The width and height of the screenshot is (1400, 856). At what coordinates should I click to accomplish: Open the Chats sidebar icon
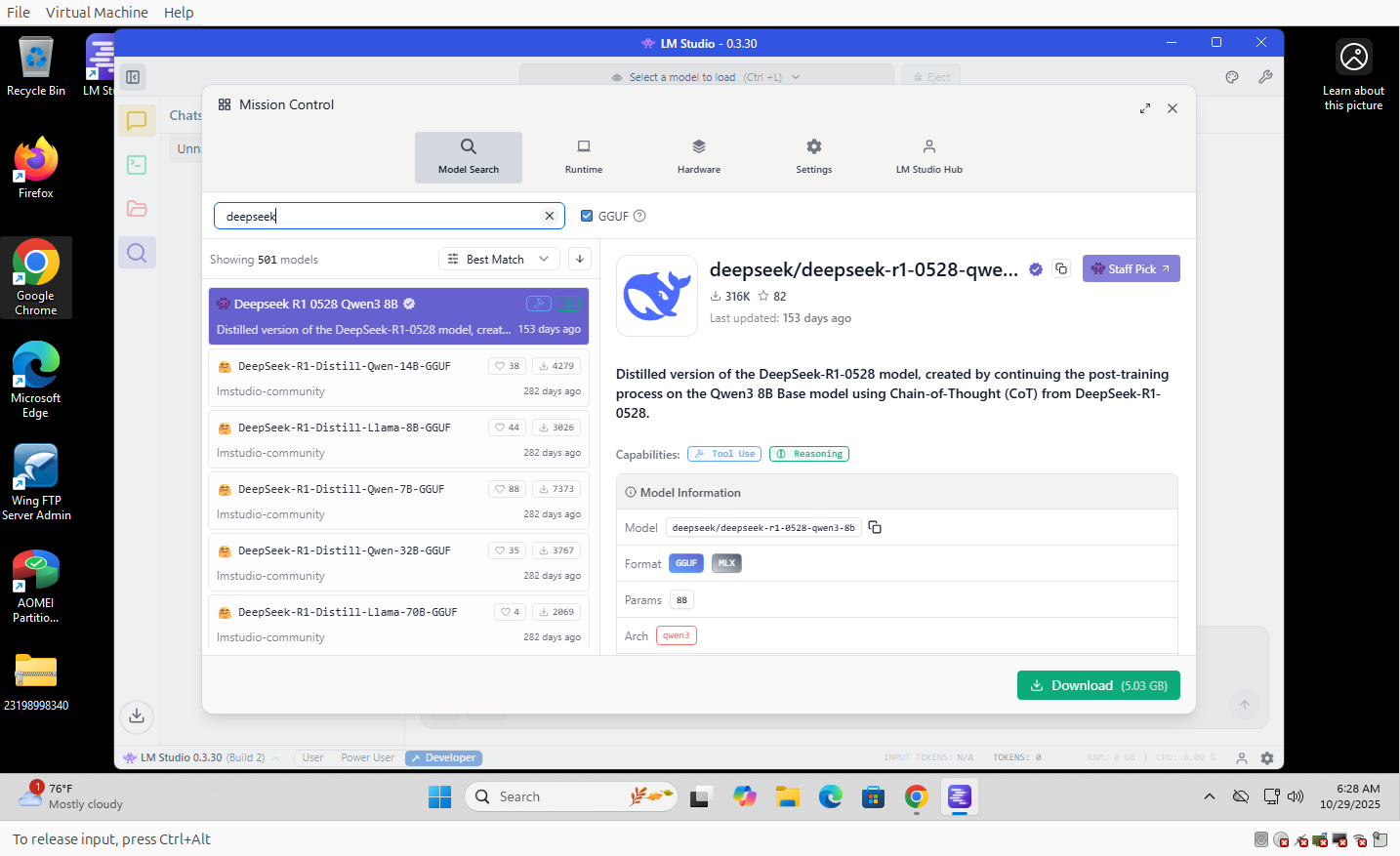click(137, 121)
